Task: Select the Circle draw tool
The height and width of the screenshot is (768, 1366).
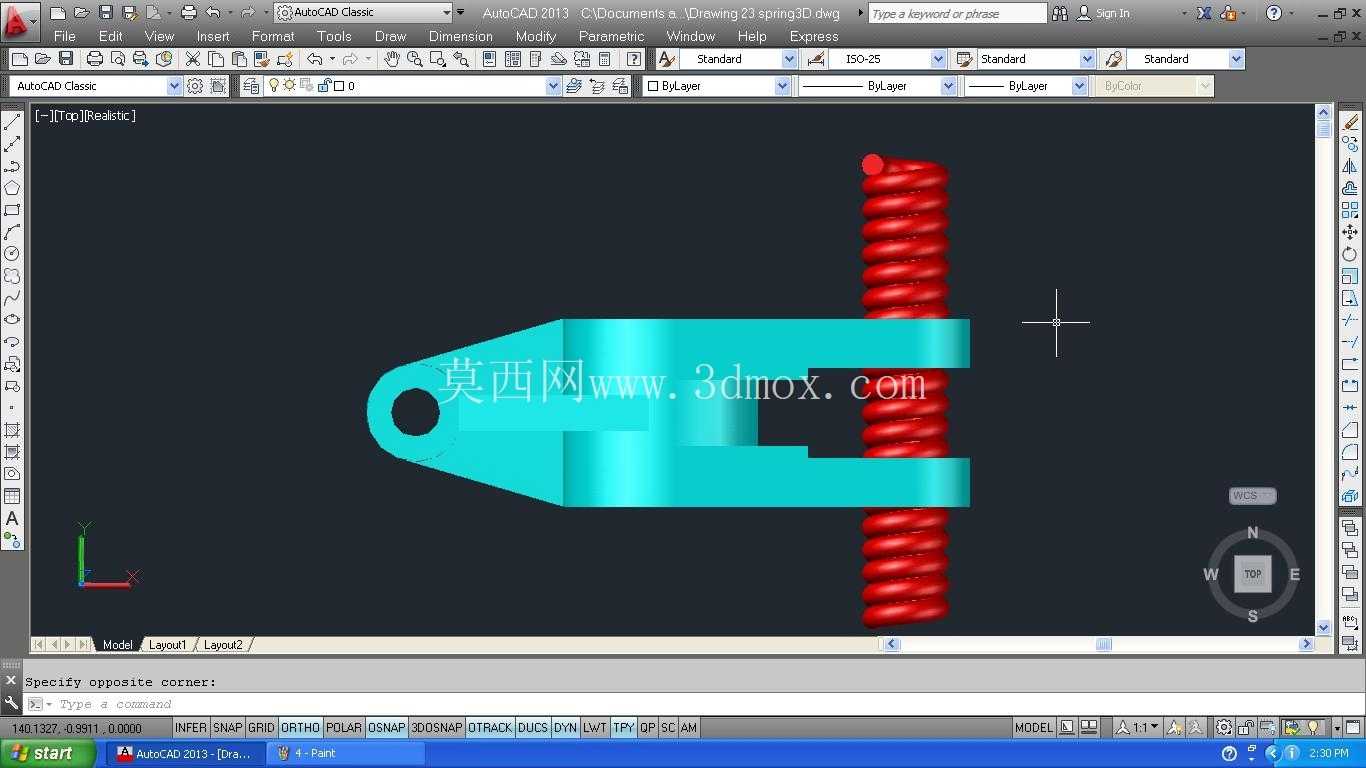Action: click(x=12, y=254)
